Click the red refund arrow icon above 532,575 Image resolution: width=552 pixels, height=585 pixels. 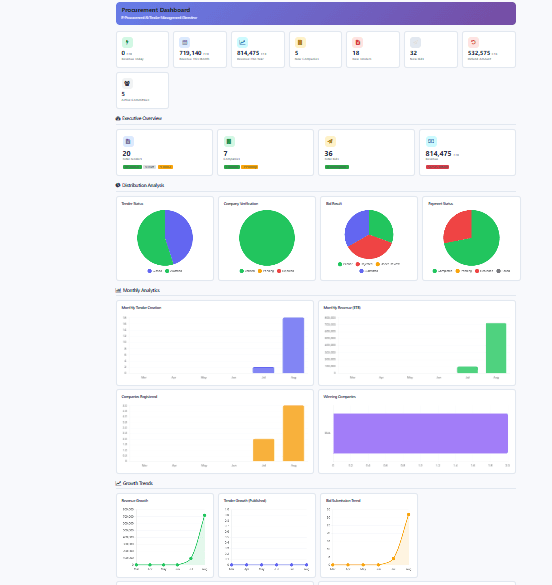473,43
